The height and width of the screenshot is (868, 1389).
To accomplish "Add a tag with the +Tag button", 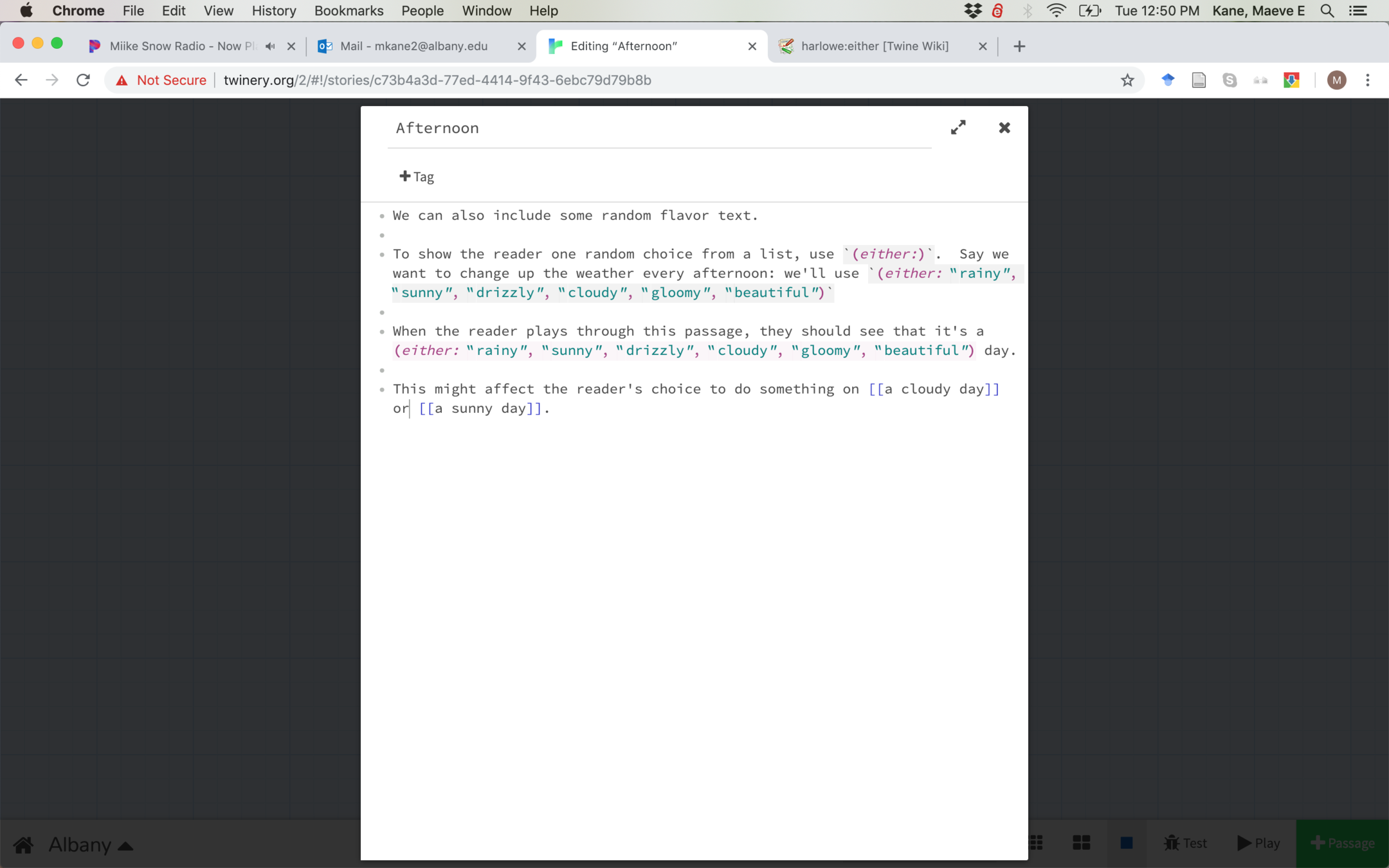I will click(417, 177).
